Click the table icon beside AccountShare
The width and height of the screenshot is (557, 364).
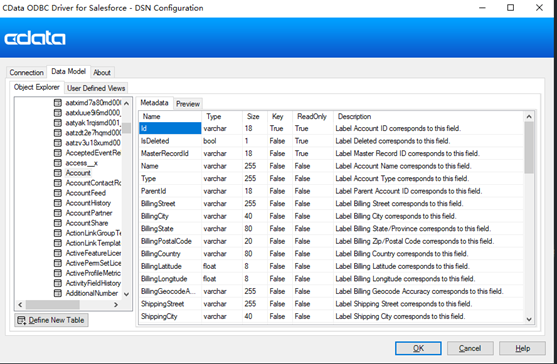coord(58,223)
